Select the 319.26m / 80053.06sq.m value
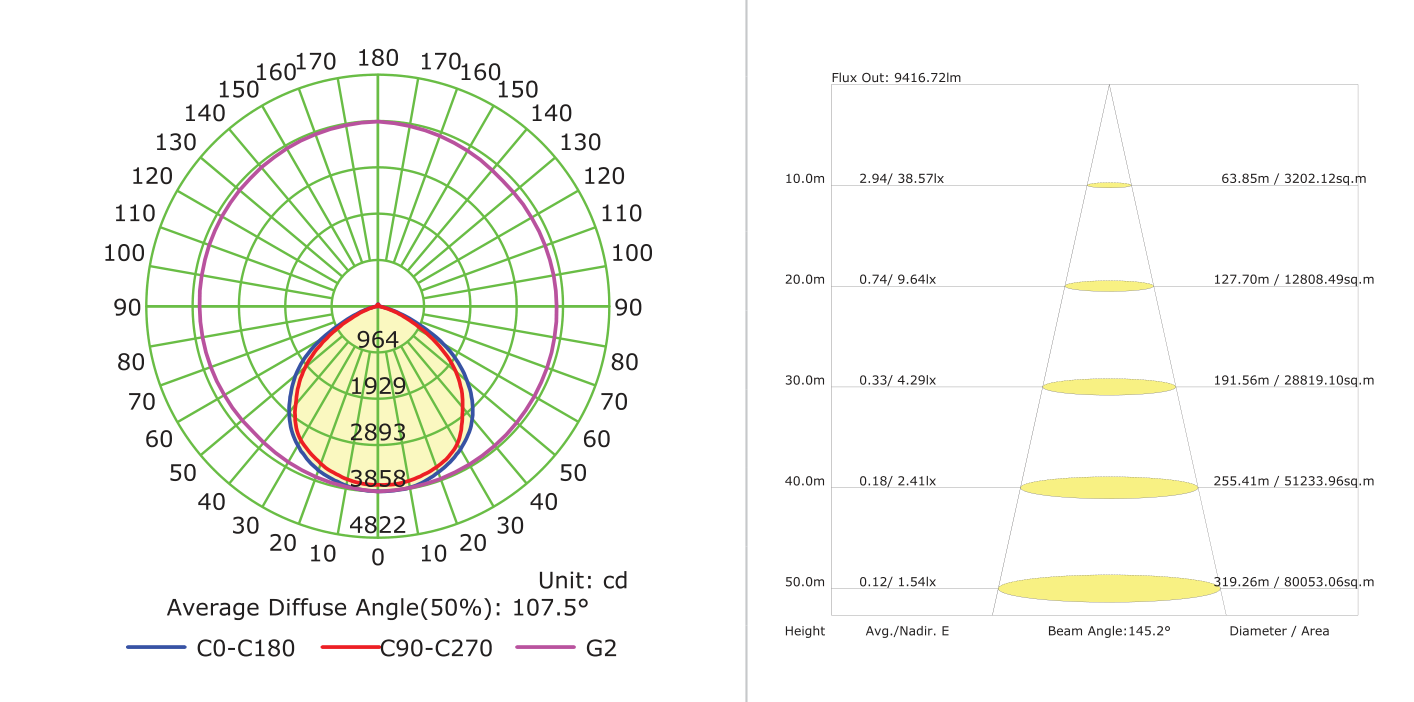This screenshot has width=1414, height=702. click(1294, 582)
